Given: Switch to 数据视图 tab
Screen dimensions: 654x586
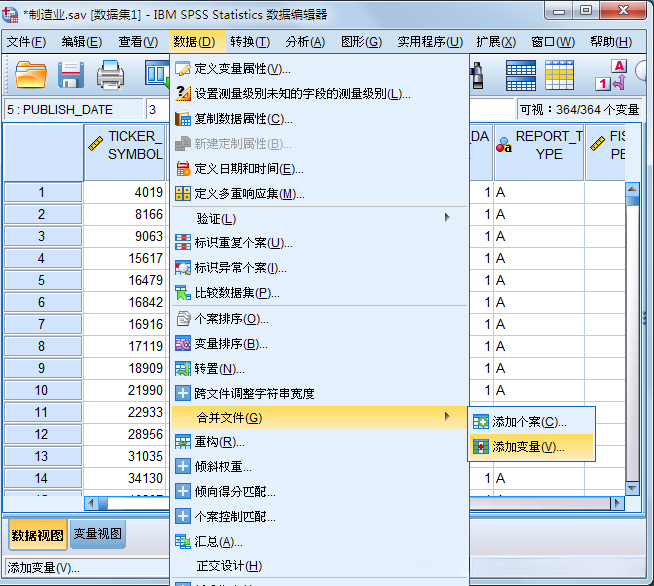Looking at the screenshot, I should [x=38, y=535].
